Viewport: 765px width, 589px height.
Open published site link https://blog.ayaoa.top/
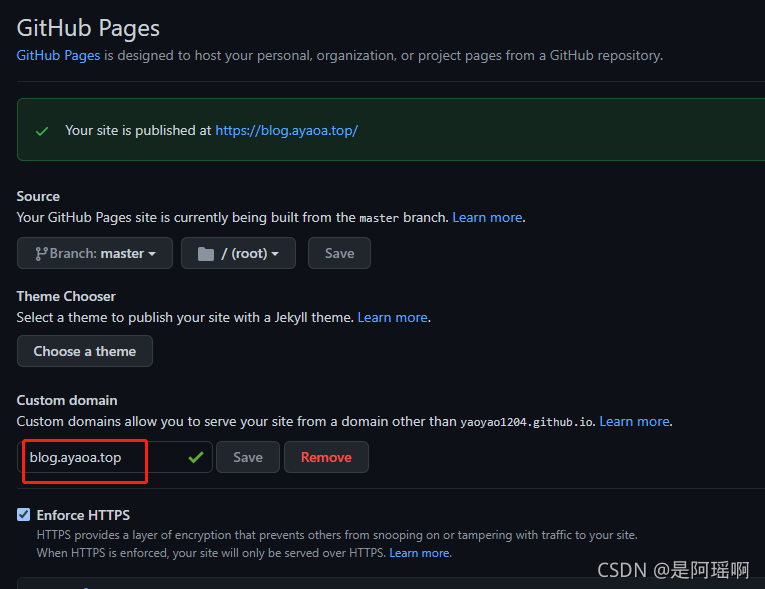coord(286,130)
